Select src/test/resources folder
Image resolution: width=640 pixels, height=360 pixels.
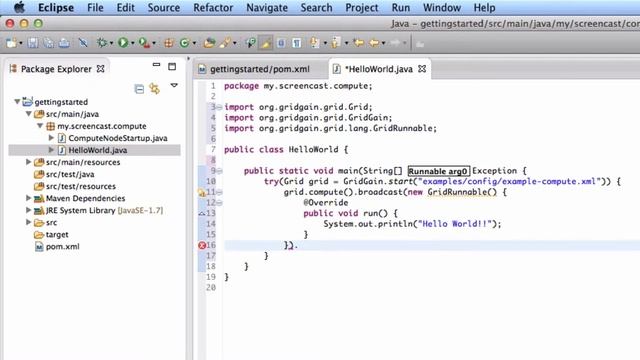pyautogui.click(x=81, y=186)
